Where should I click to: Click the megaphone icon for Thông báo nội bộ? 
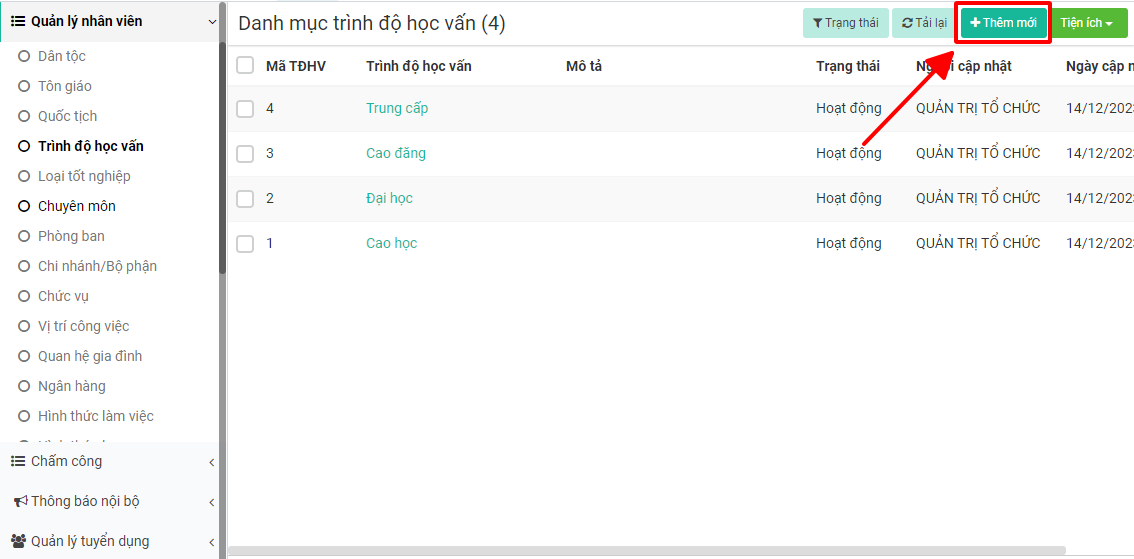[x=19, y=501]
